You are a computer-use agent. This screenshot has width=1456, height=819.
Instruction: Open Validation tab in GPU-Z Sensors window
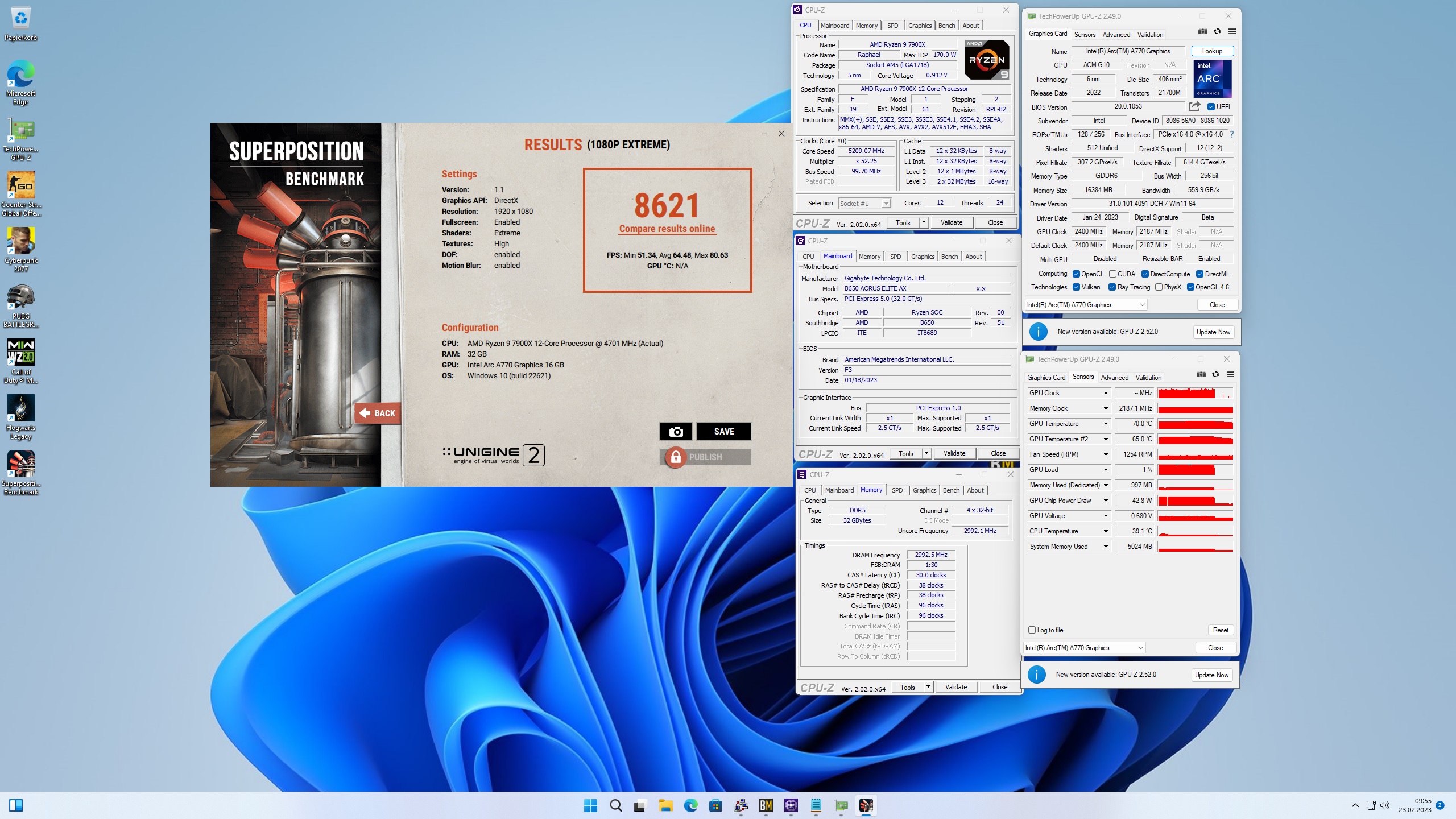(1148, 378)
